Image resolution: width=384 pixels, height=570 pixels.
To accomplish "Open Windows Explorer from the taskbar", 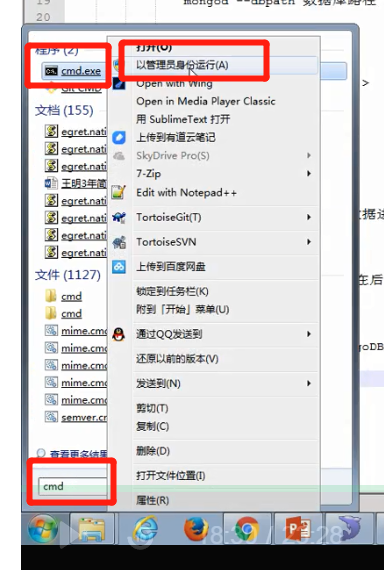I will (92, 529).
